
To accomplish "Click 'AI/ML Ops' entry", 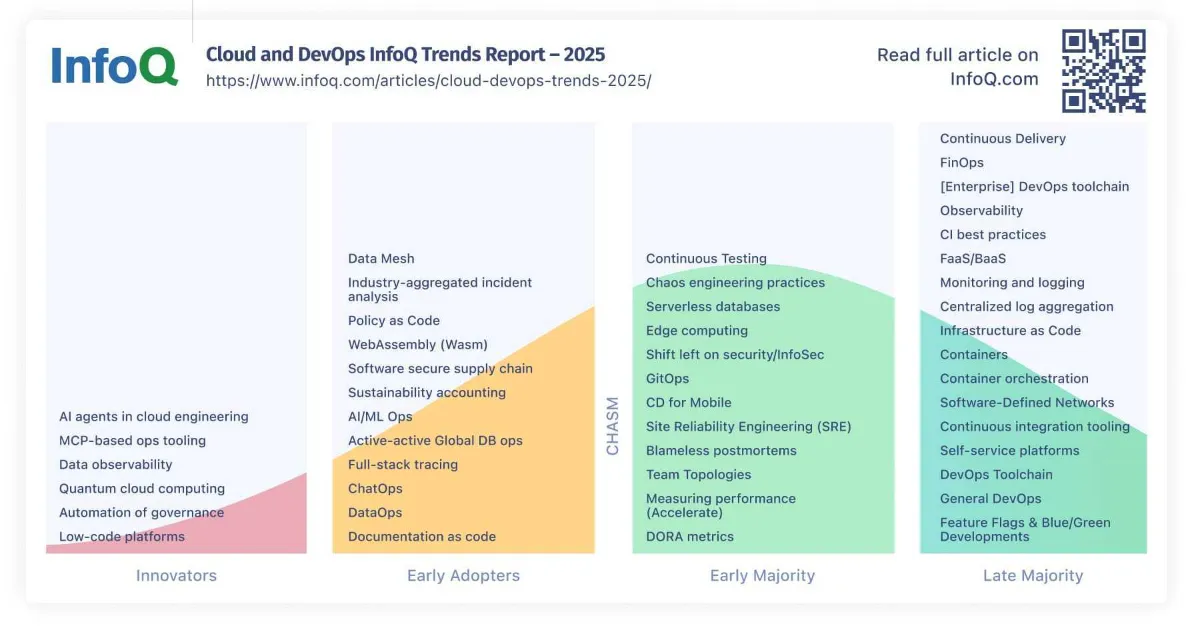I will pyautogui.click(x=380, y=417).
